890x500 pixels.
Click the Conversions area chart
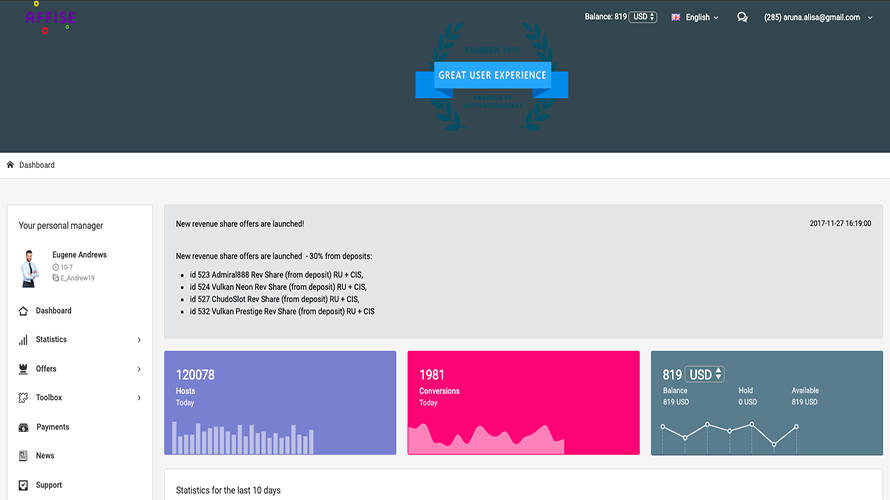[486, 439]
